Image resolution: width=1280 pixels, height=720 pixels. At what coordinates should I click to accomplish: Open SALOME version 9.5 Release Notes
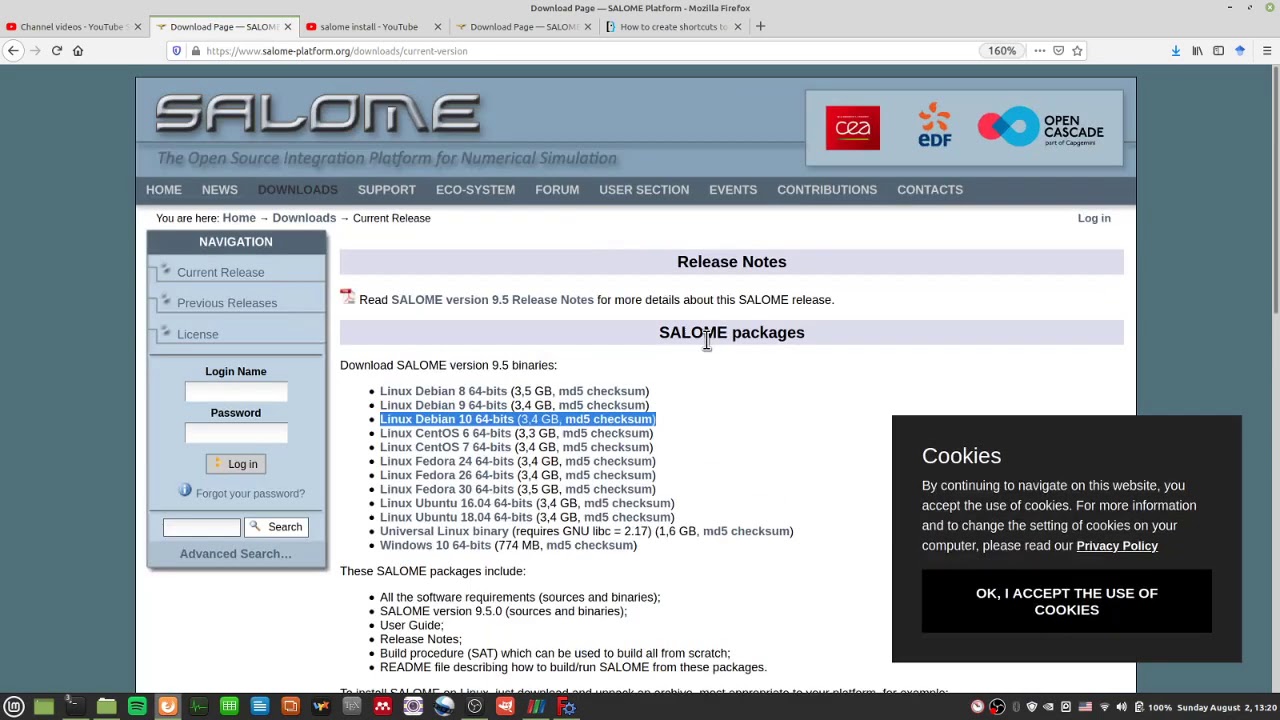point(492,300)
